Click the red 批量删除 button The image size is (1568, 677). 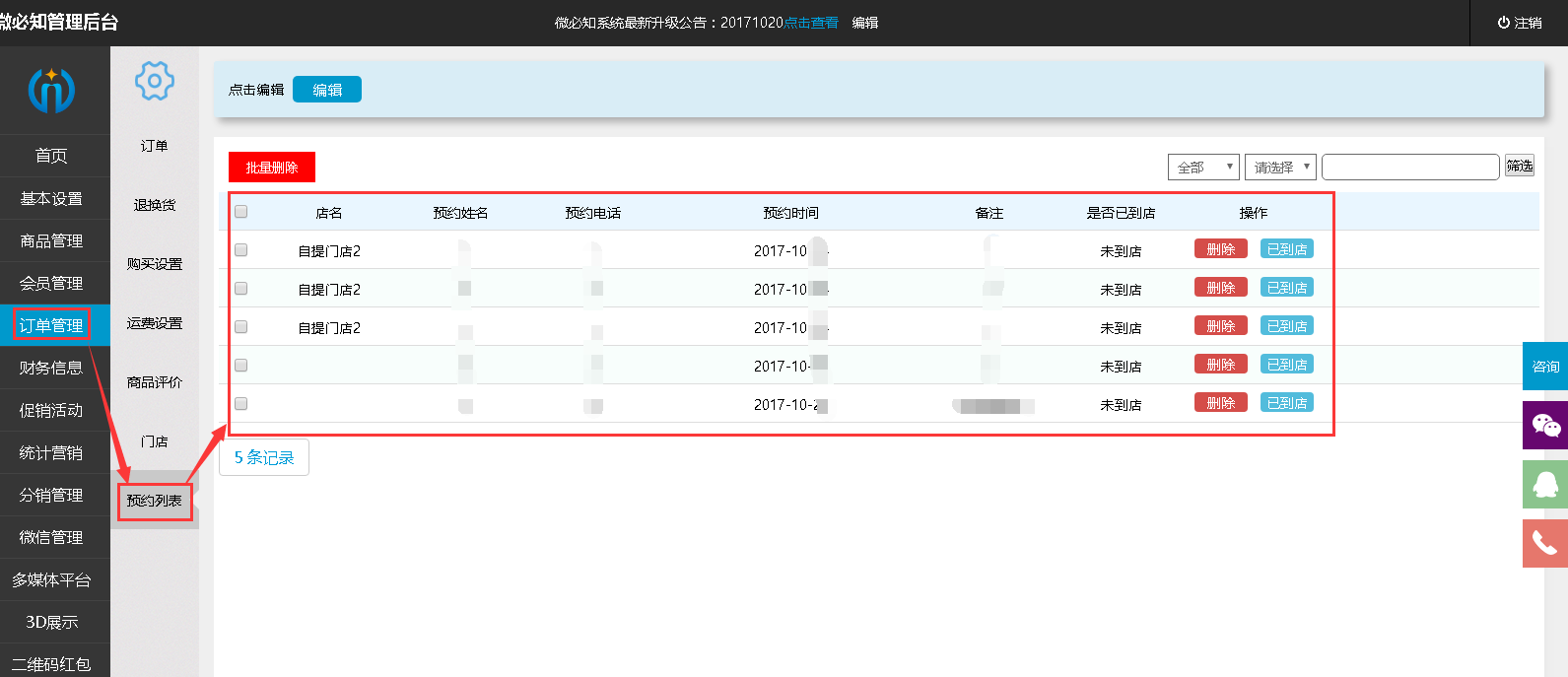(271, 168)
